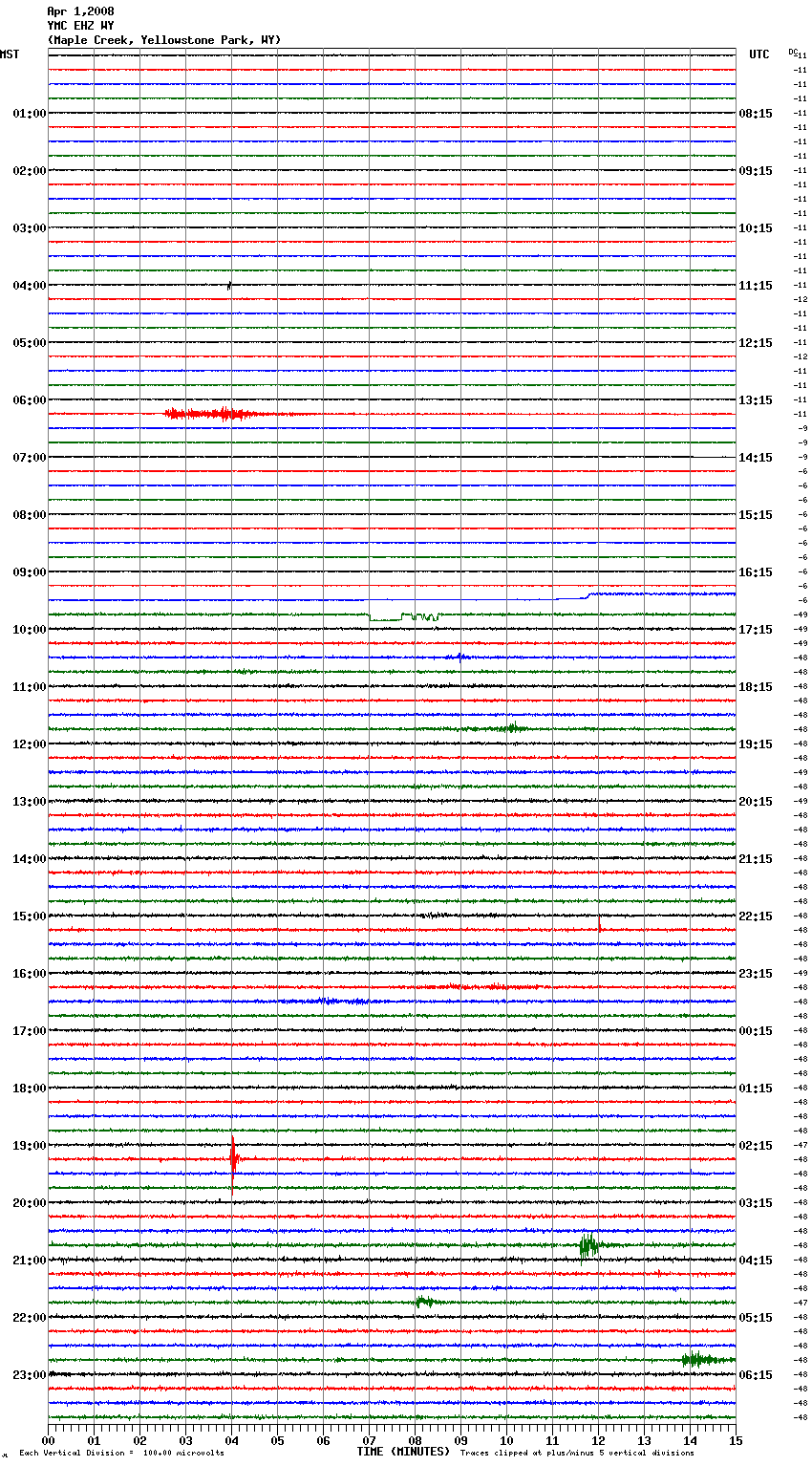Click minute "07" on the bottom time axis
The image size is (812, 1466).
tap(369, 1440)
